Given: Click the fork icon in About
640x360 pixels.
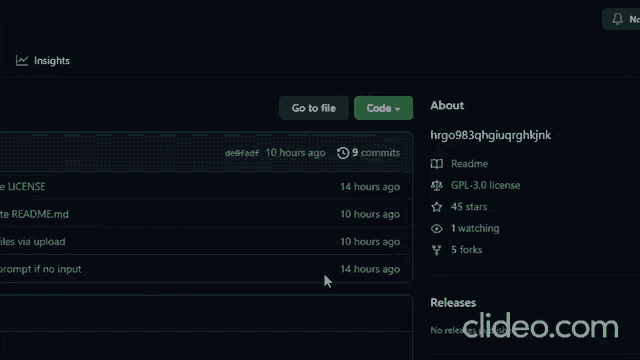Looking at the screenshot, I should [x=437, y=250].
